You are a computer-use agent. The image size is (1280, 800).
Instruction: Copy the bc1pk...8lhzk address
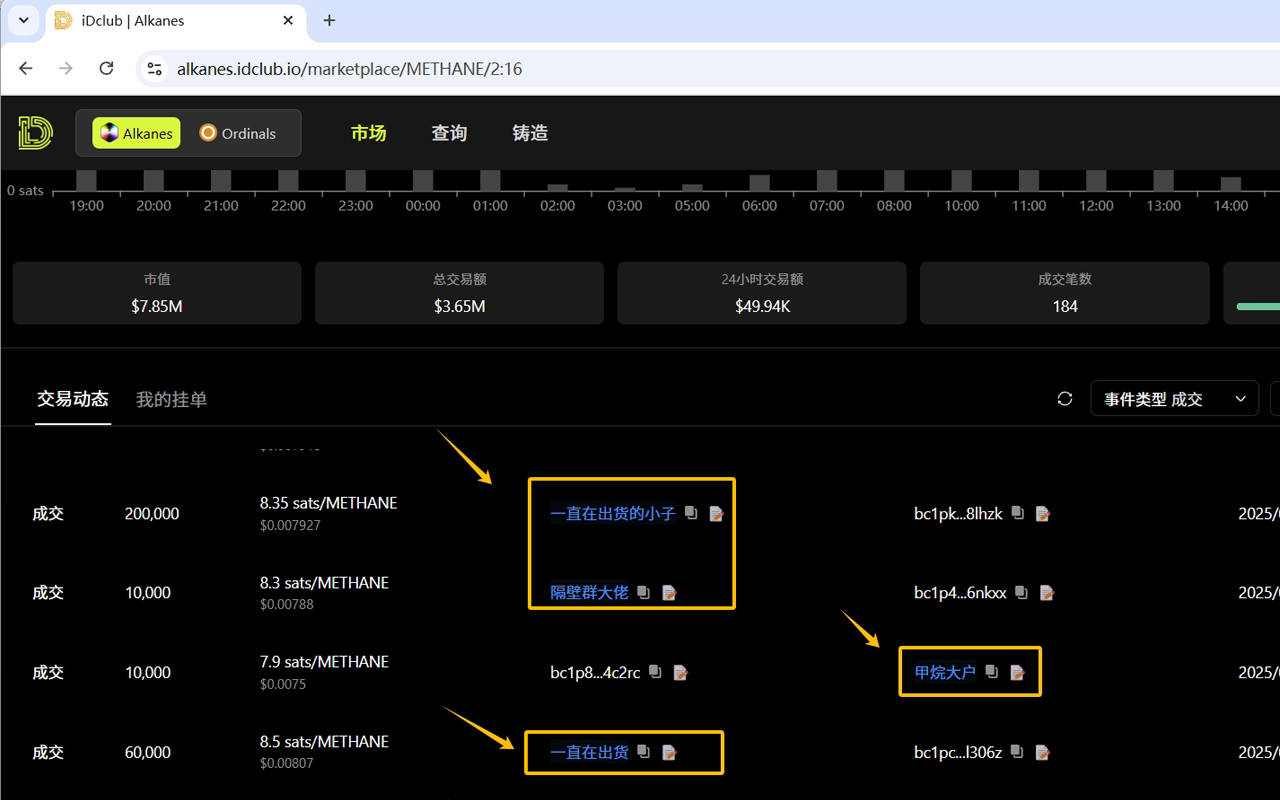click(x=1017, y=513)
